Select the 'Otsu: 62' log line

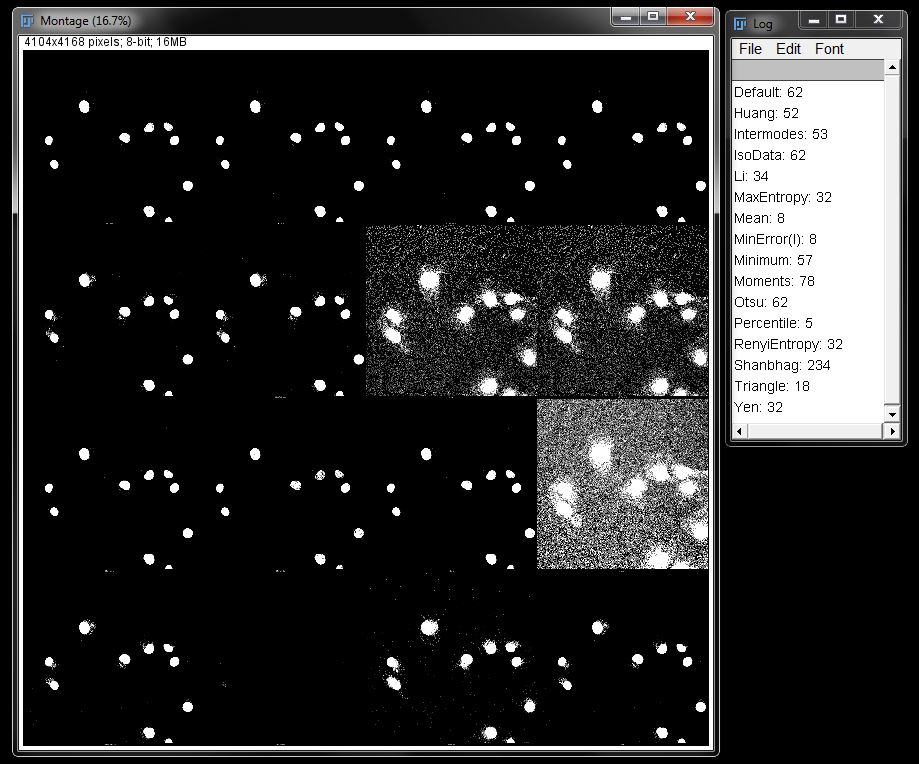761,302
